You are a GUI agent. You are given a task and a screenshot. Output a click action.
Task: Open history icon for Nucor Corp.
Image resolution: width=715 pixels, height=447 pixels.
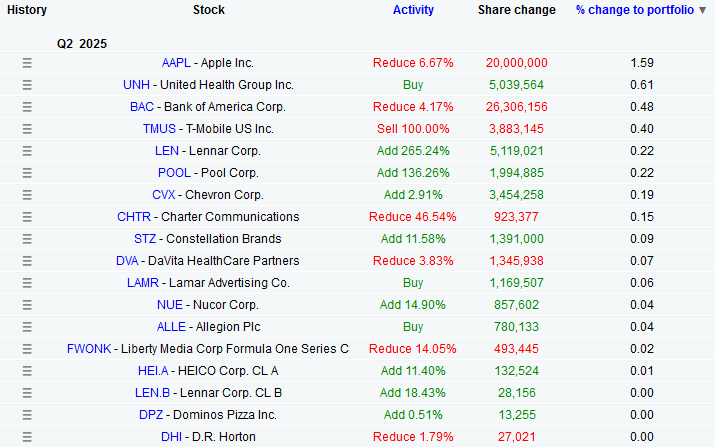pos(27,305)
